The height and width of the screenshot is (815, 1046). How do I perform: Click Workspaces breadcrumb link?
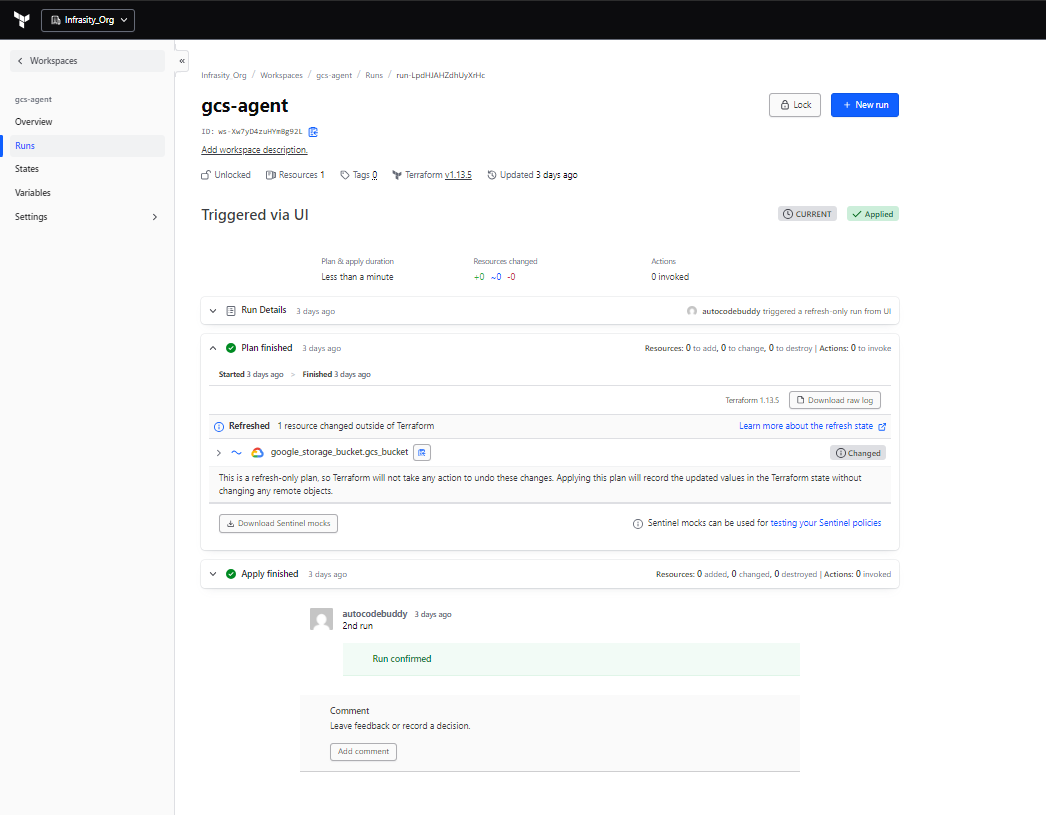tap(281, 75)
